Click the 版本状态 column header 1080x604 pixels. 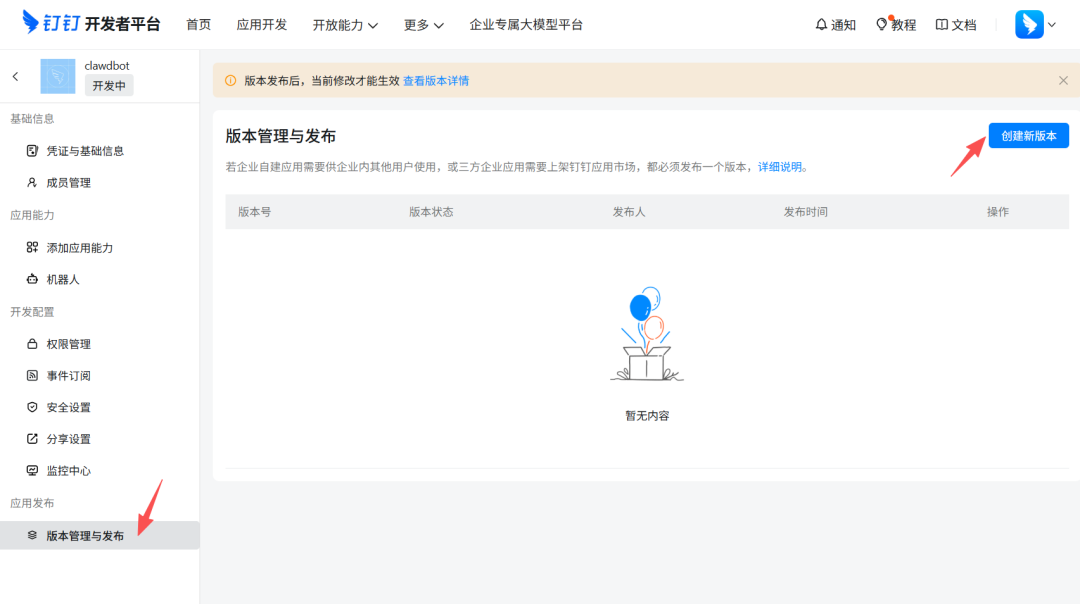[x=431, y=211]
